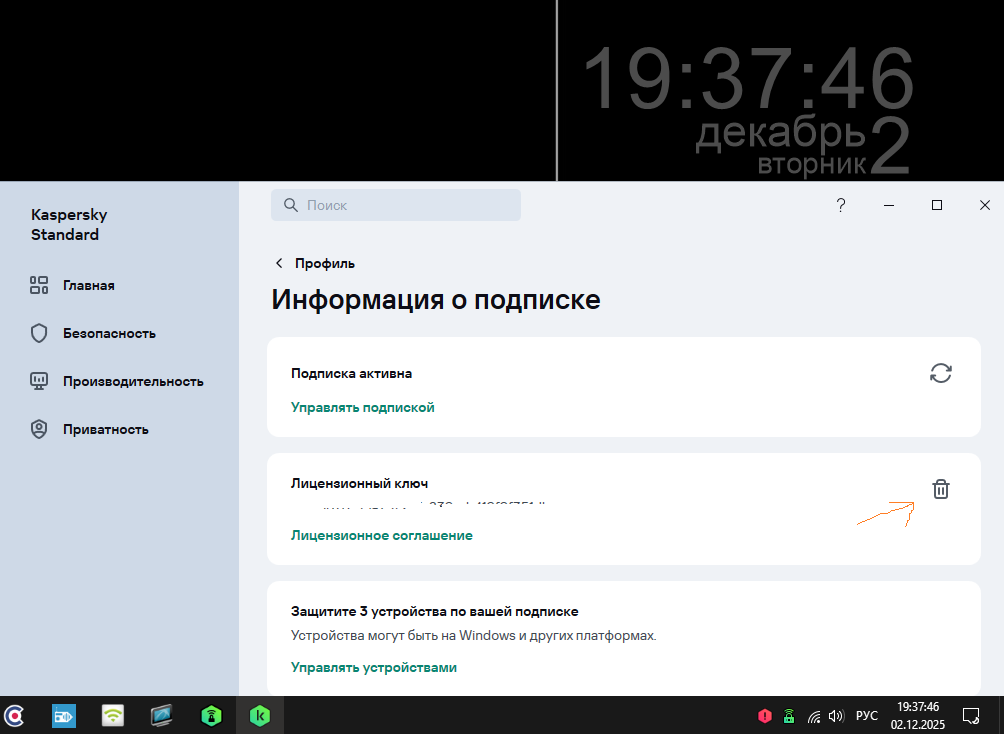Viewport: 1004px width, 734px height.
Task: Click the red alert tray icon
Action: tap(765, 715)
